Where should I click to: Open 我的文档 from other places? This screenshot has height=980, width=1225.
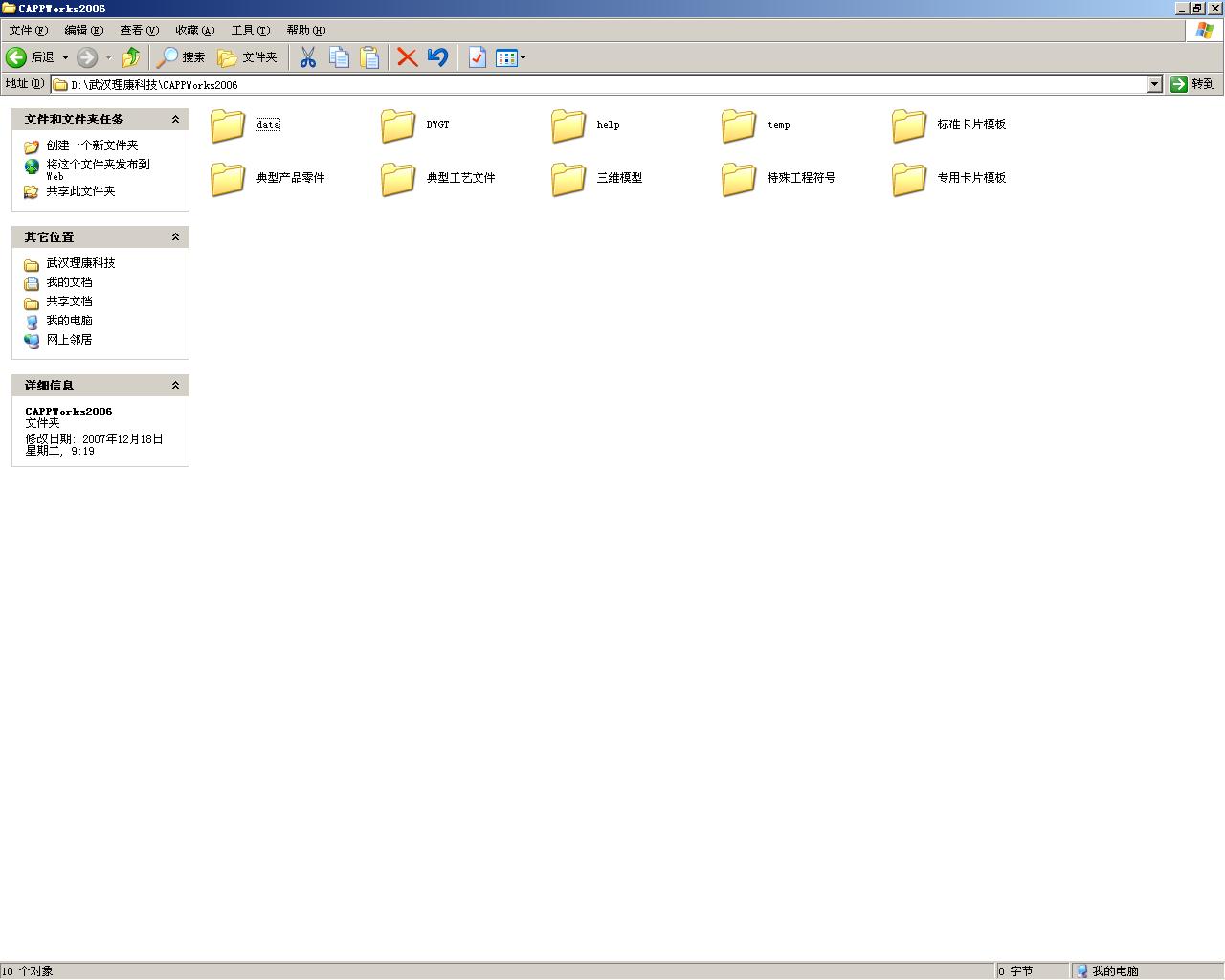(69, 282)
